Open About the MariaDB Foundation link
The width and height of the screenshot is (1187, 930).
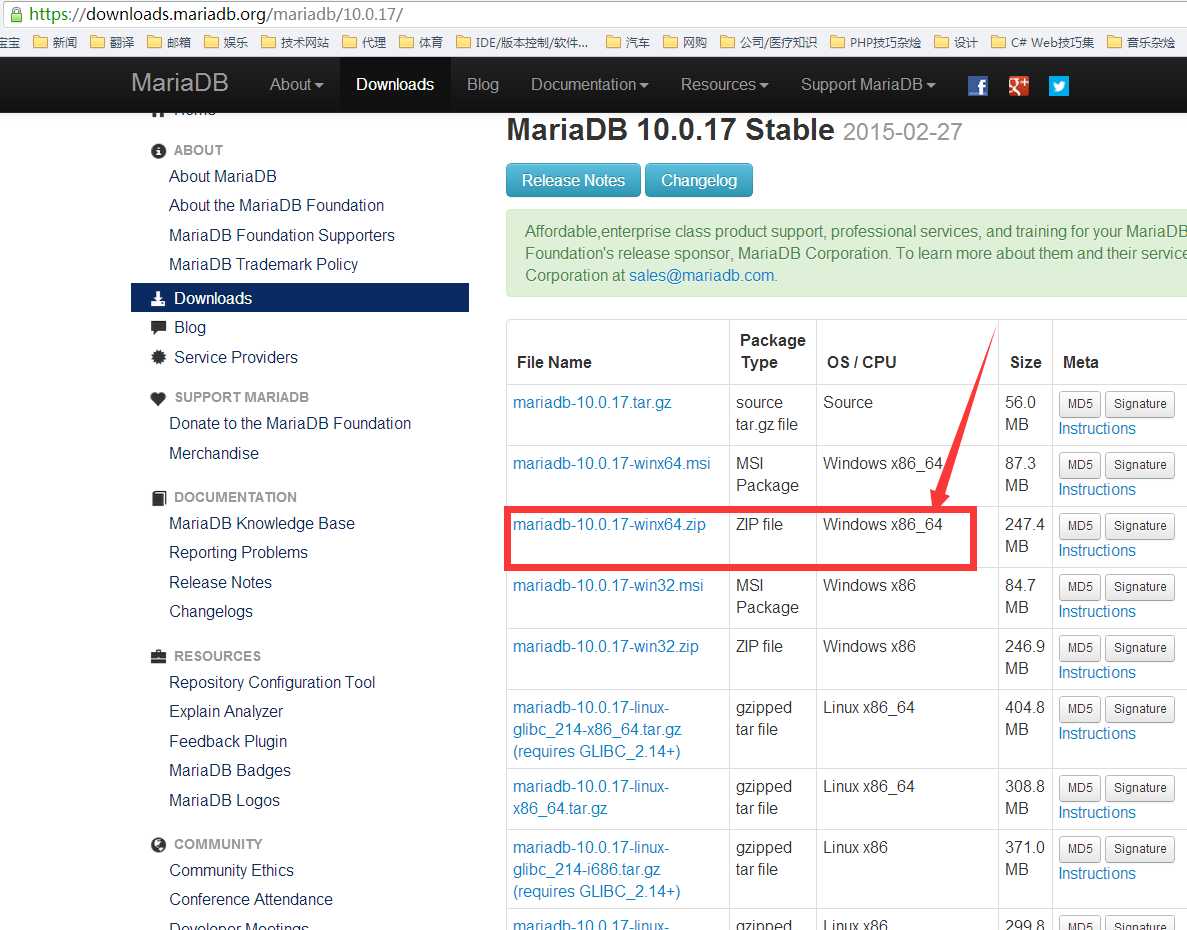coord(276,206)
